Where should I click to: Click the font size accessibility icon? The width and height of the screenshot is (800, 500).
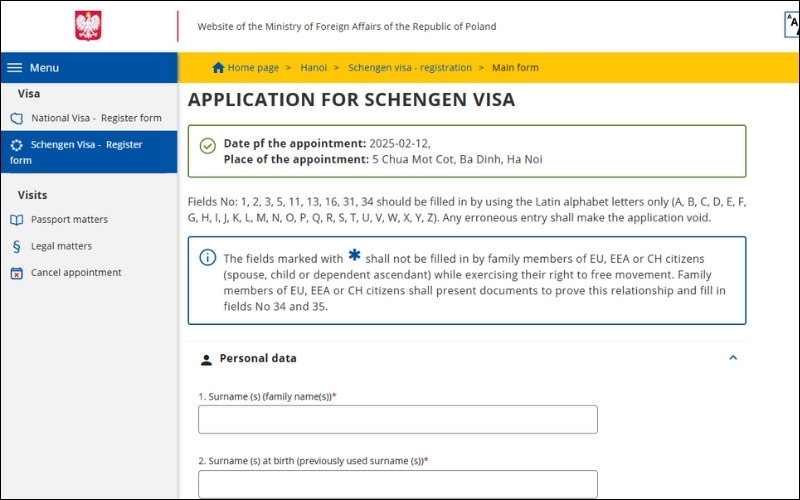792,26
